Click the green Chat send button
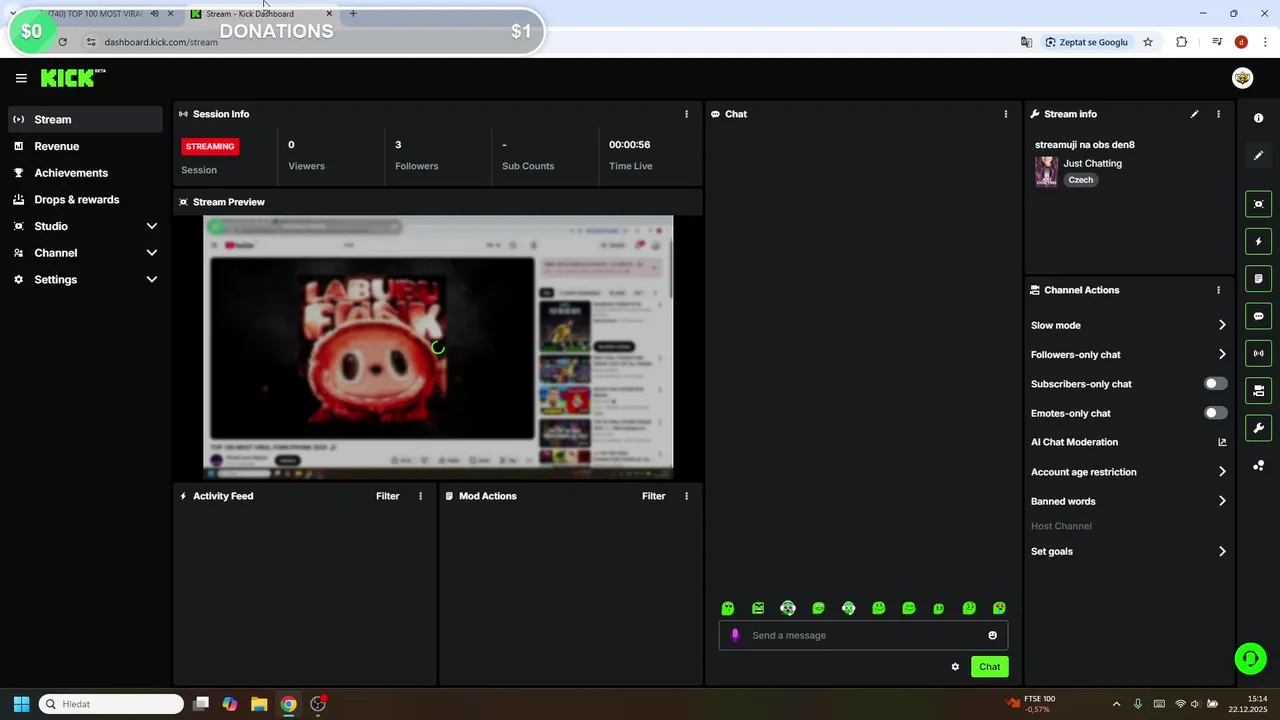This screenshot has height=720, width=1280. click(989, 667)
